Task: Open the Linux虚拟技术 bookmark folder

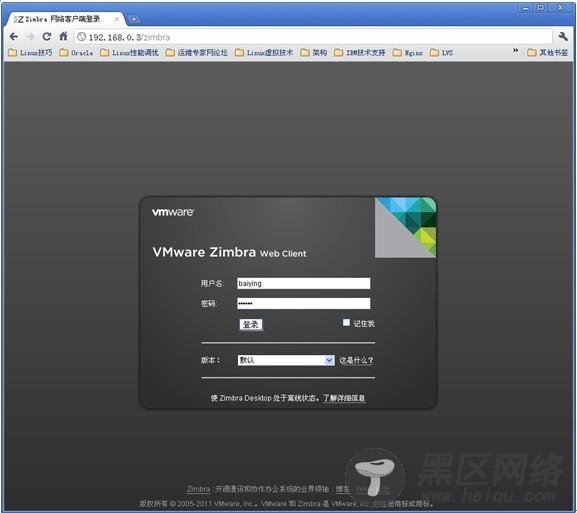Action: [264, 53]
